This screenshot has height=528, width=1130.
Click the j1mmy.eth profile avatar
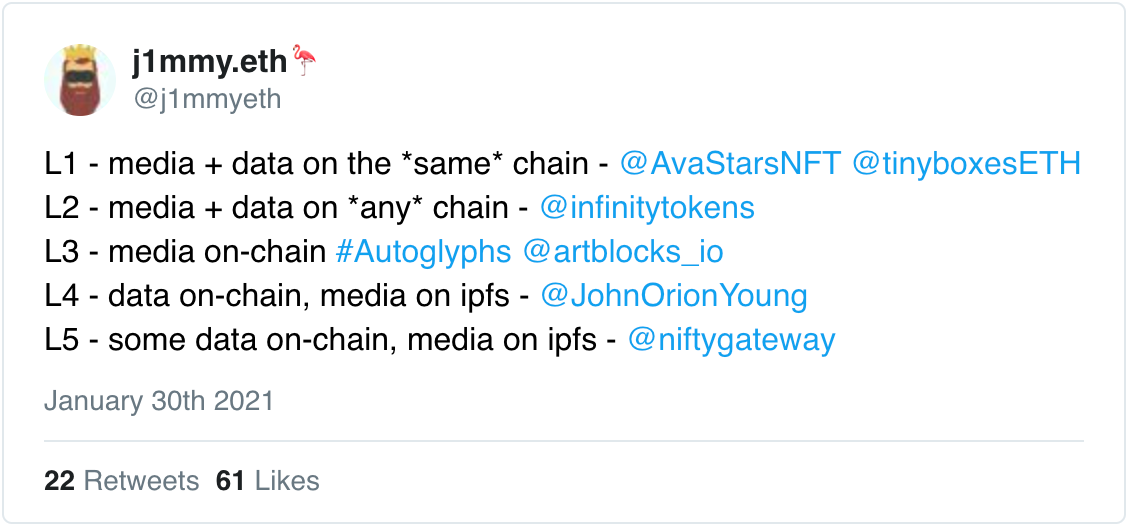(81, 79)
